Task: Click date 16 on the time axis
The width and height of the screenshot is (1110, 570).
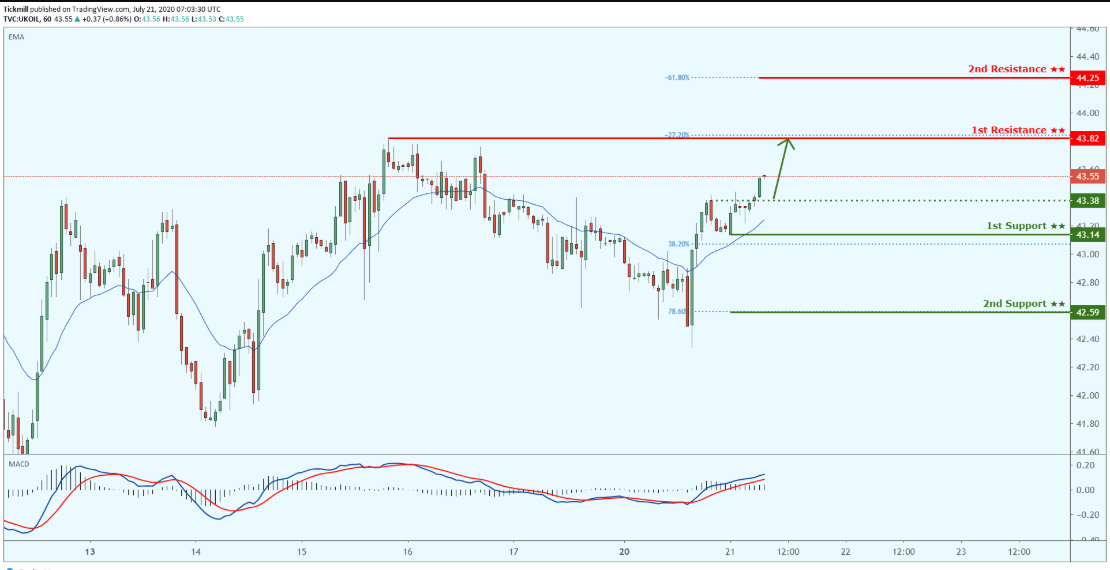Action: point(408,550)
